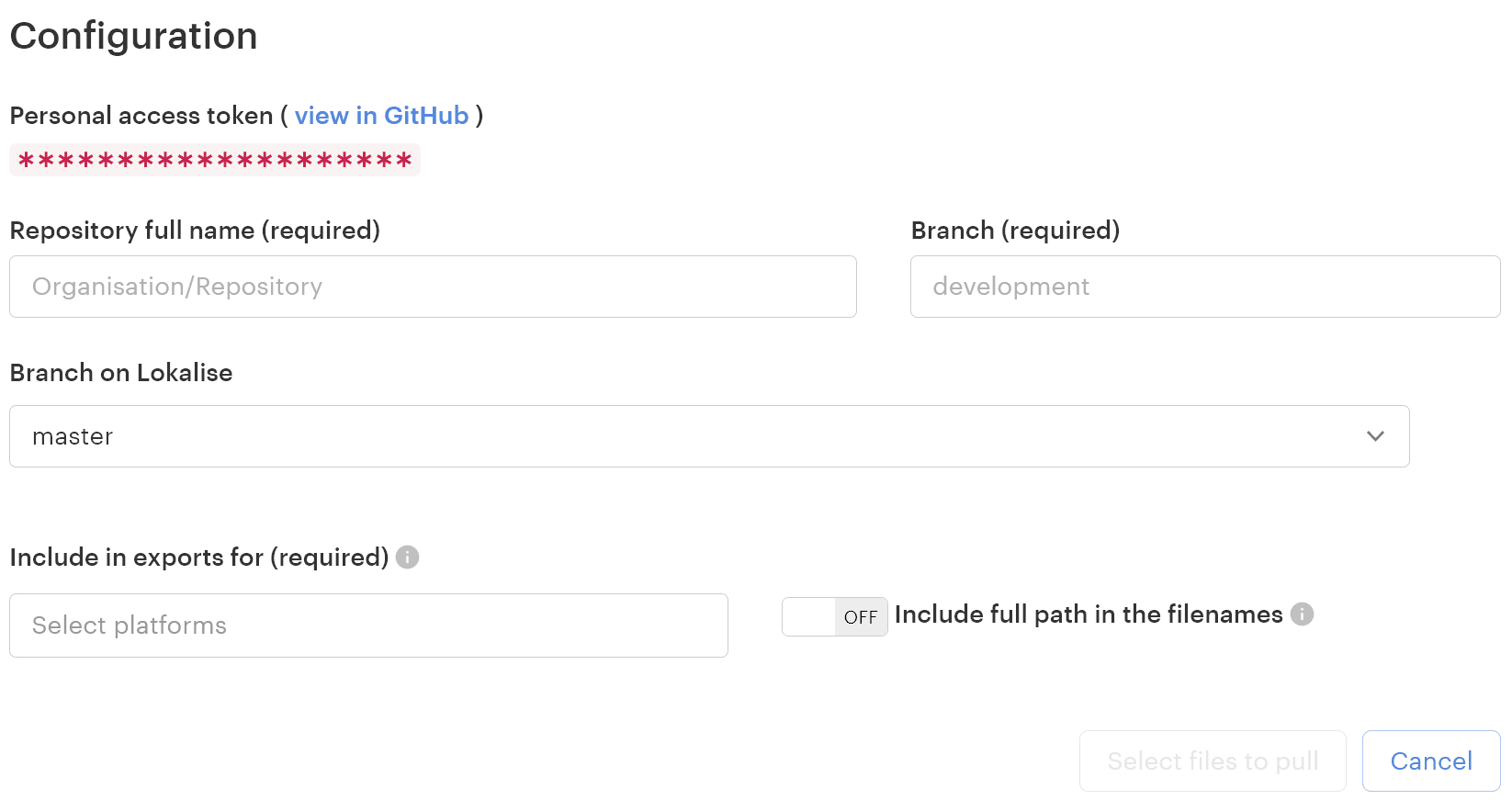Click the OFF text on the filenames switch
The width and height of the screenshot is (1512, 800).
[861, 617]
